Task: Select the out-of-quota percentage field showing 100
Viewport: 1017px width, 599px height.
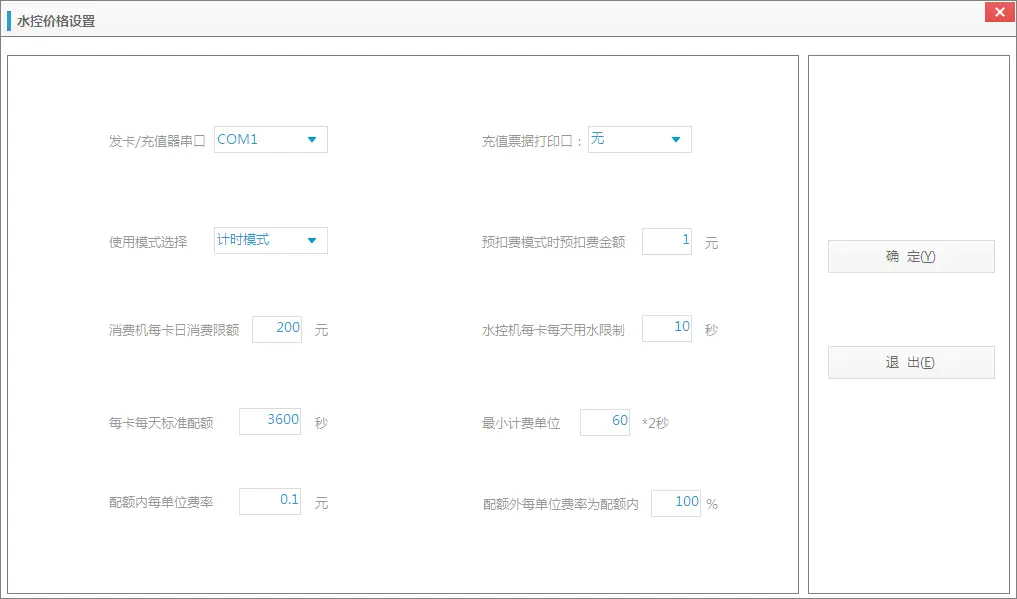Action: coord(676,502)
